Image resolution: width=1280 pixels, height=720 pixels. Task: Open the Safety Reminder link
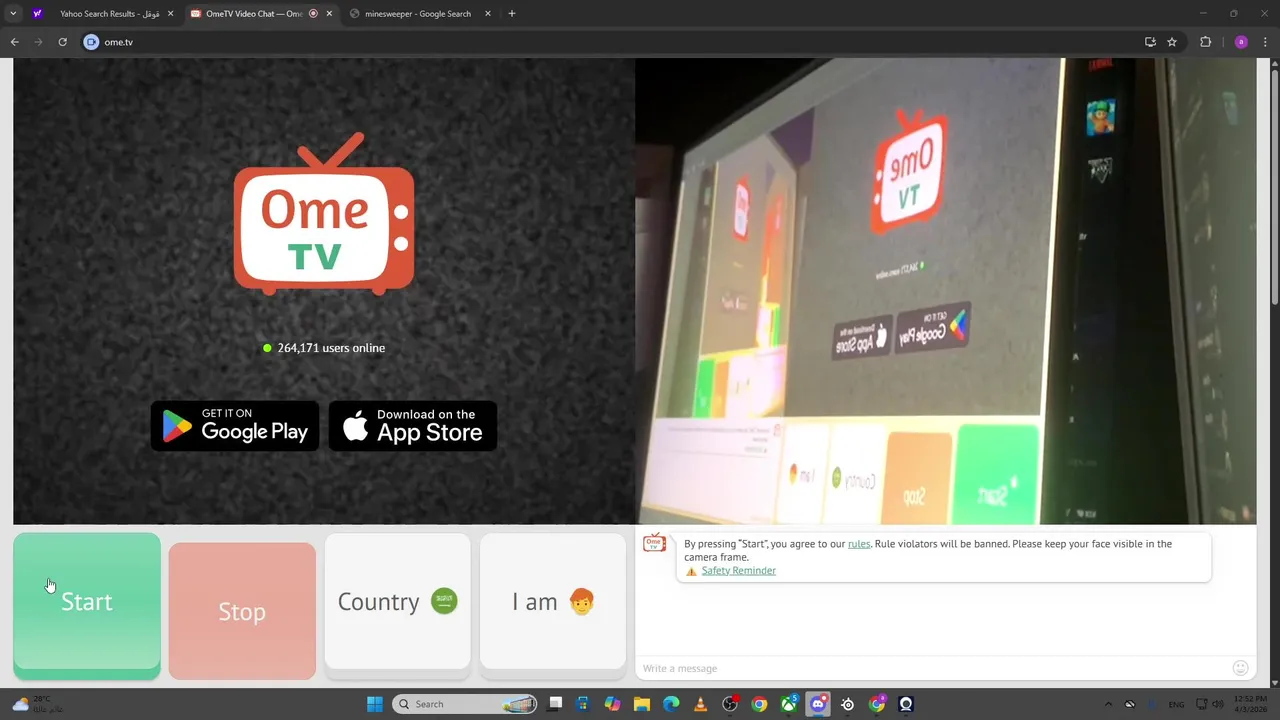(738, 571)
